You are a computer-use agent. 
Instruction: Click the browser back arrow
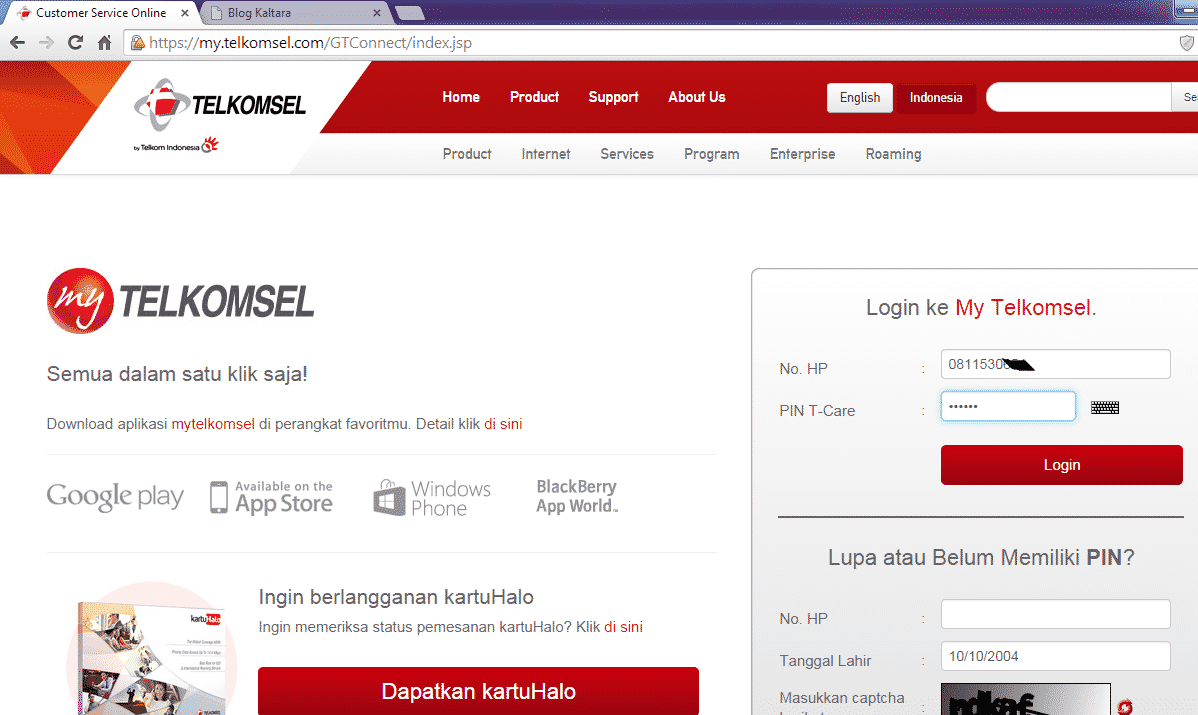coord(18,43)
